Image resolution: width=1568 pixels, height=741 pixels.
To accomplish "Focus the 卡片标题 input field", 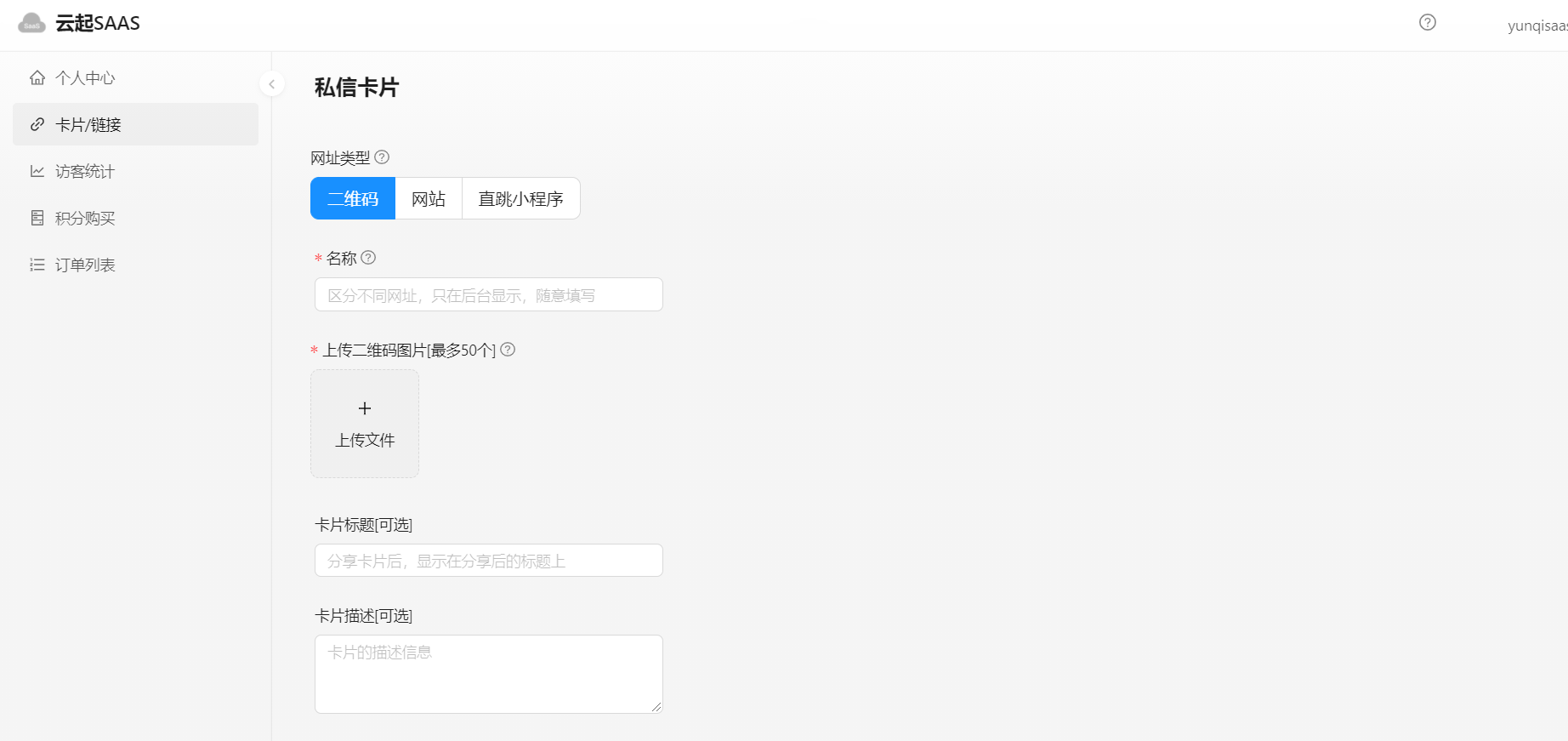I will click(489, 561).
